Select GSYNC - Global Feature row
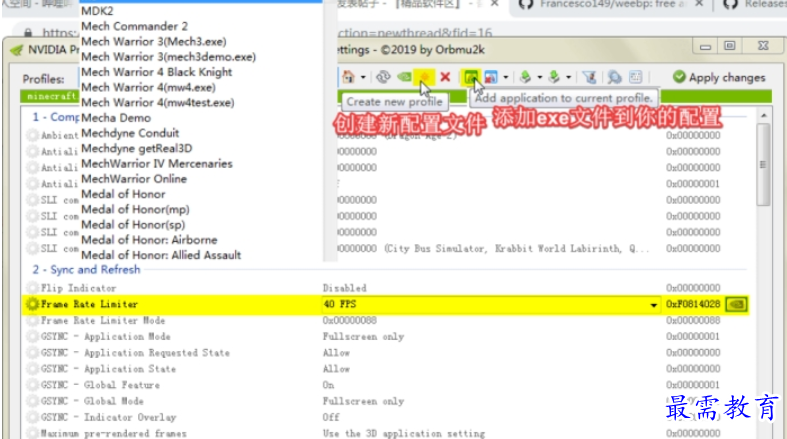787x439 pixels. (x=385, y=385)
